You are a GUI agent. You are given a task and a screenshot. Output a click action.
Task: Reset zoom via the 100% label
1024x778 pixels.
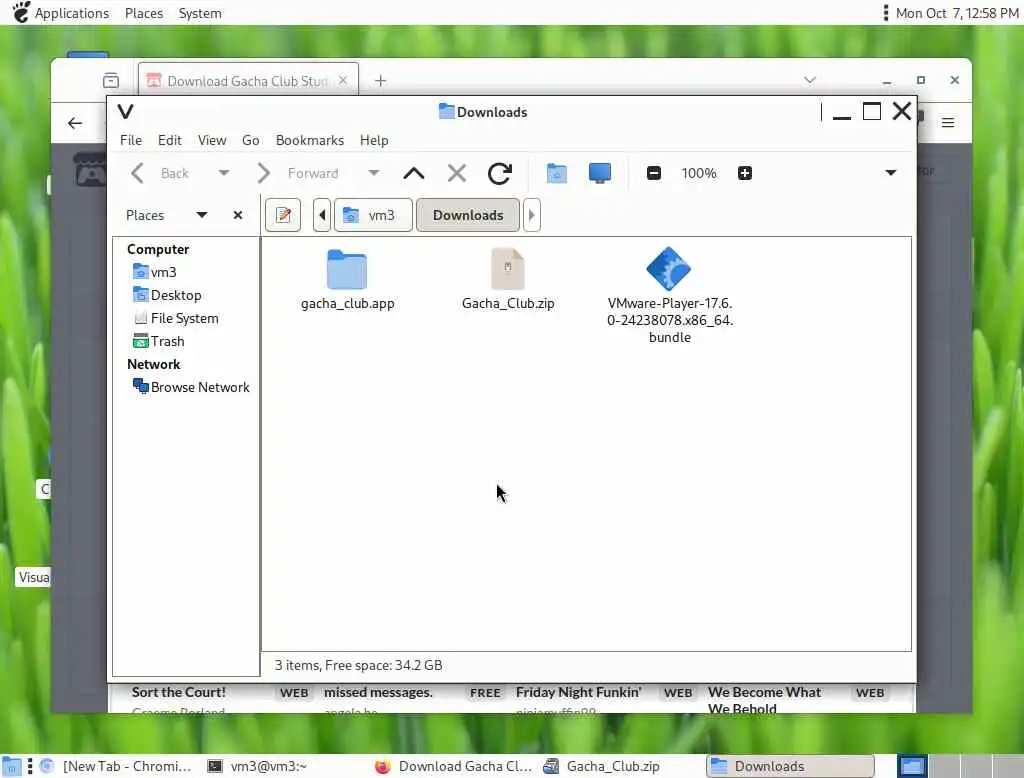click(x=699, y=173)
